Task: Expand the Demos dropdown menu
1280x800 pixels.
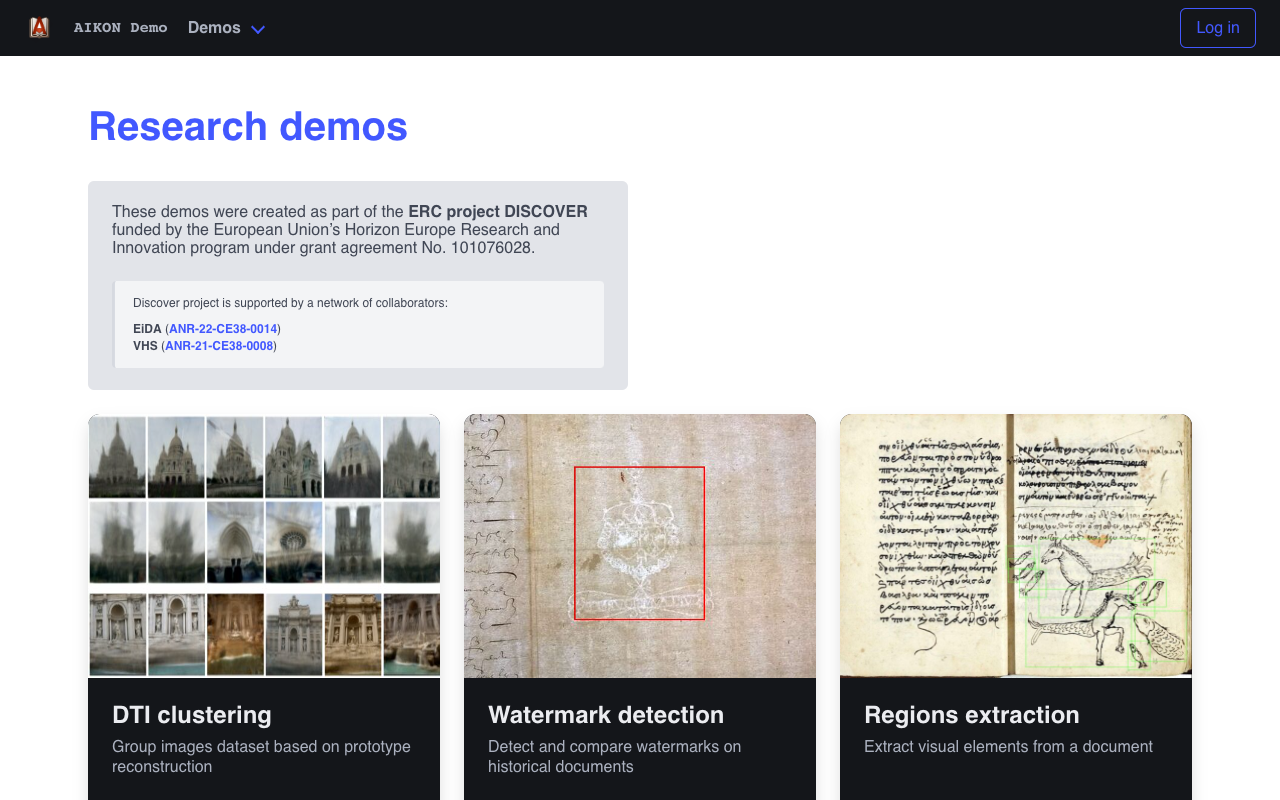Action: tap(226, 28)
